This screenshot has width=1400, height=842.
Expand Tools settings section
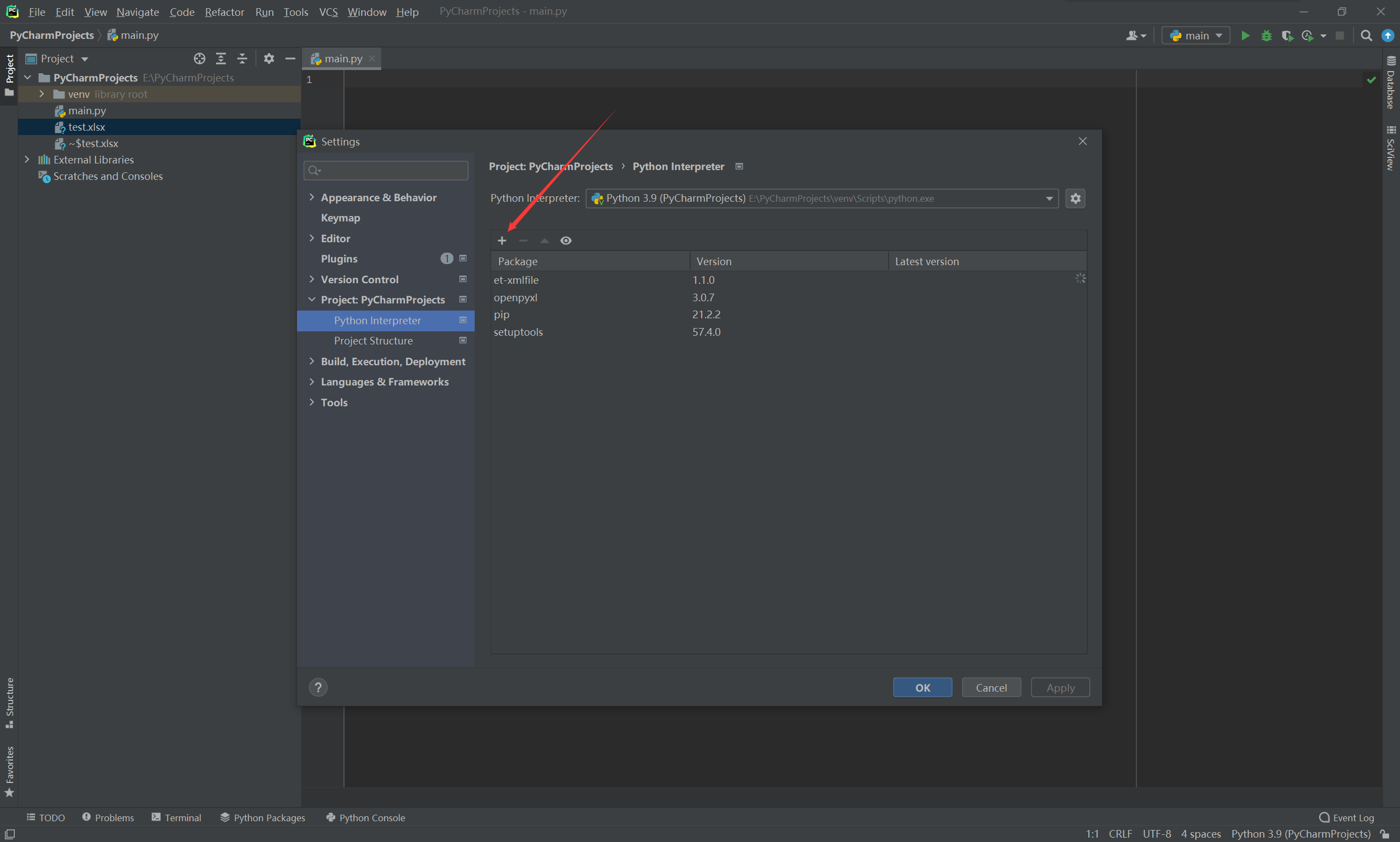click(x=312, y=402)
